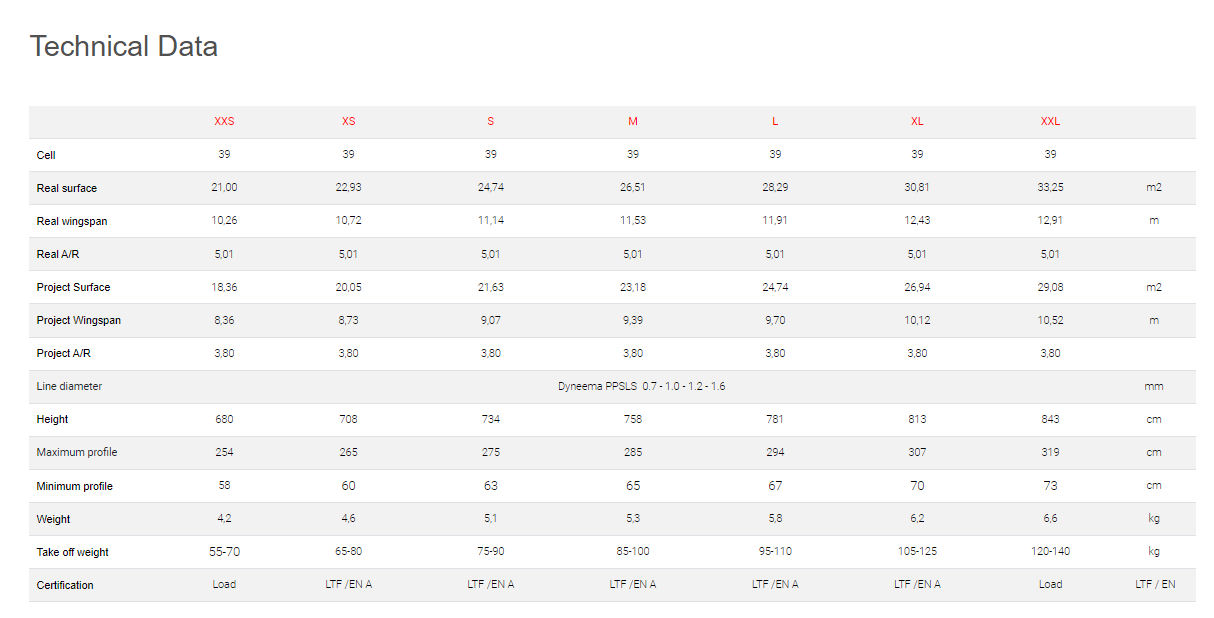Viewport: 1214px width, 618px height.
Task: Select the Project Wingspan row label
Action: [79, 320]
